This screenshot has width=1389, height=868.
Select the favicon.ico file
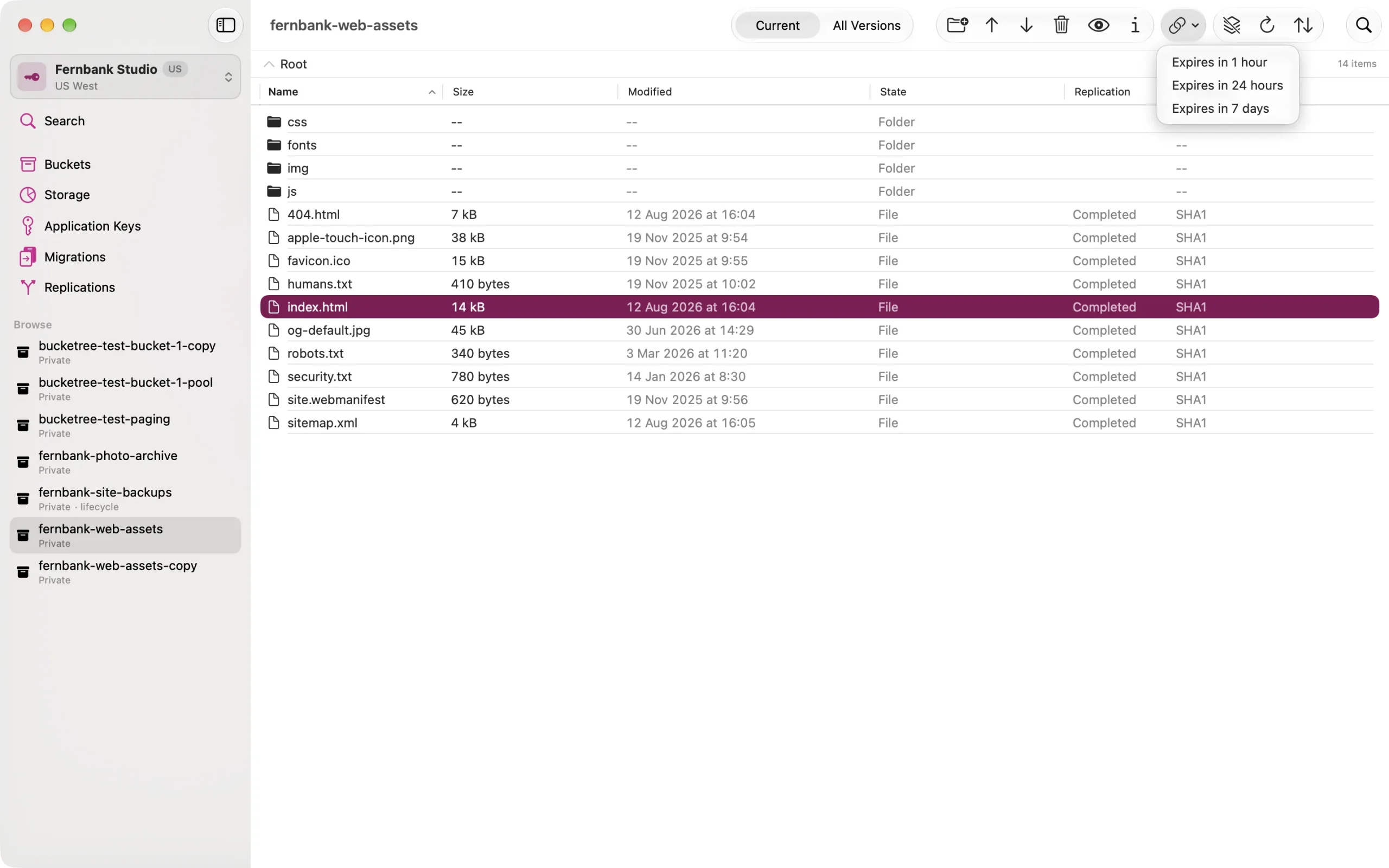[x=819, y=260]
